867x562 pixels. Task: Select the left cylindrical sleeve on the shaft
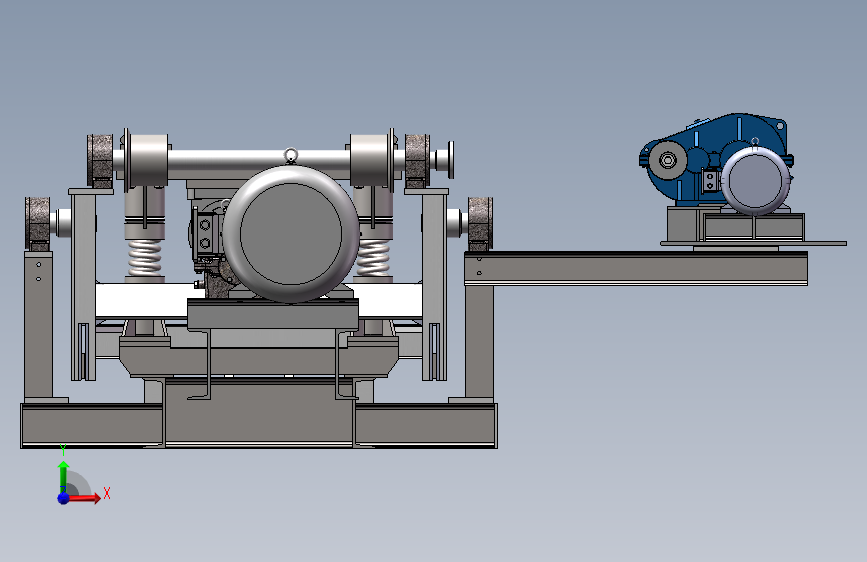pyautogui.click(x=147, y=160)
